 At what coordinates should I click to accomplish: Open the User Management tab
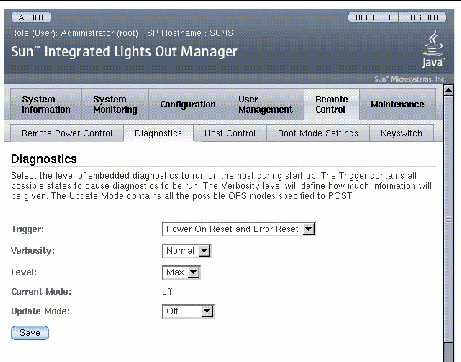point(265,104)
